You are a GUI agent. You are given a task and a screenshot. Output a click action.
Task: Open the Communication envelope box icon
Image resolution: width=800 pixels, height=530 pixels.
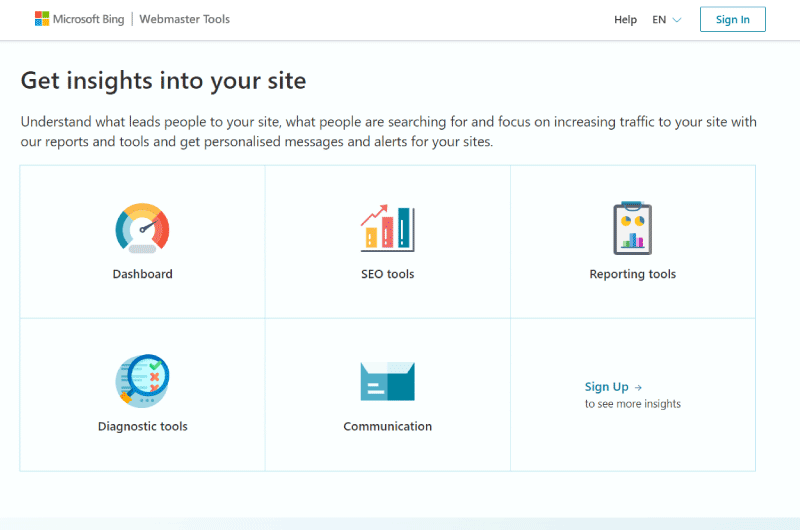(388, 381)
